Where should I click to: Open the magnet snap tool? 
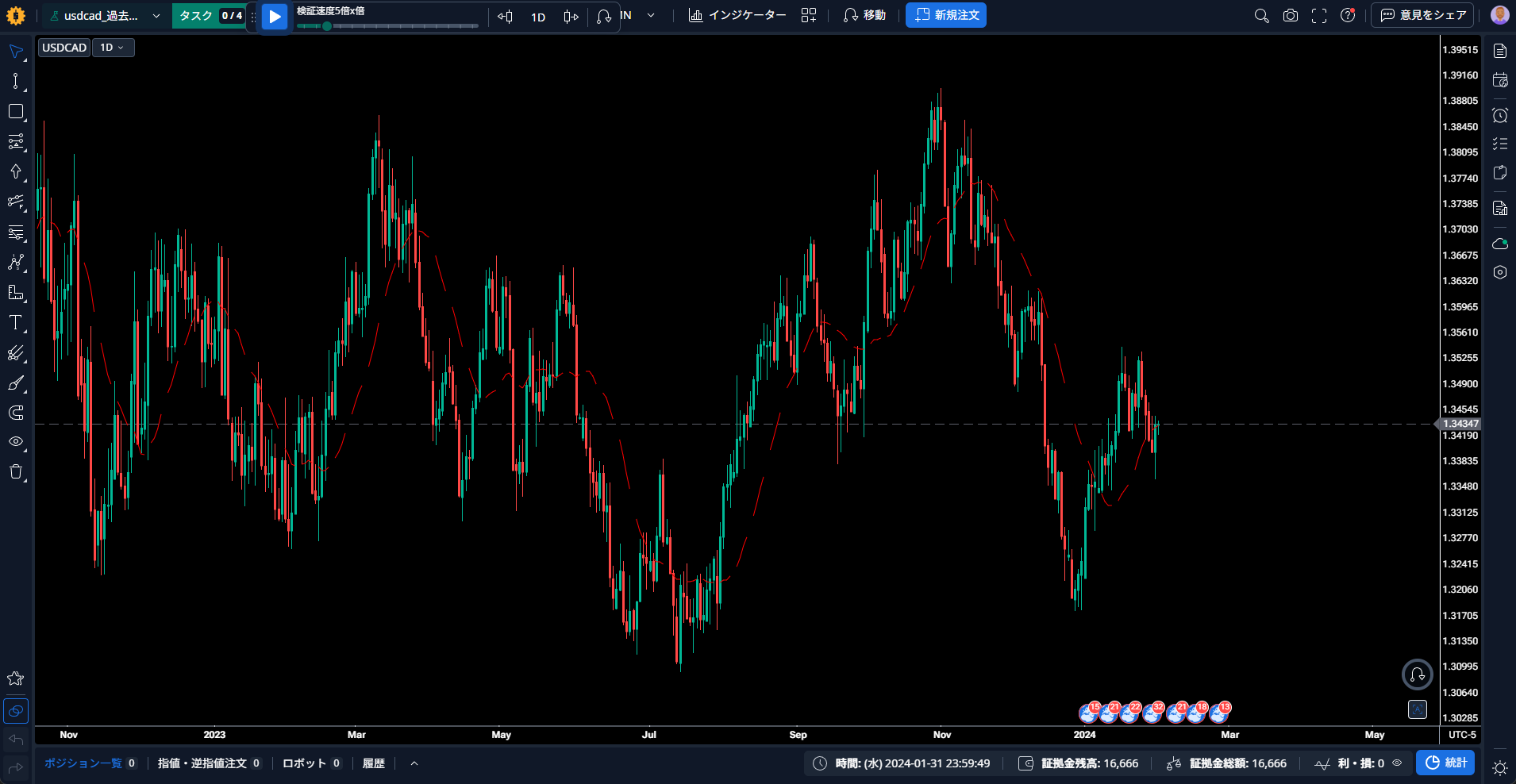click(x=15, y=412)
